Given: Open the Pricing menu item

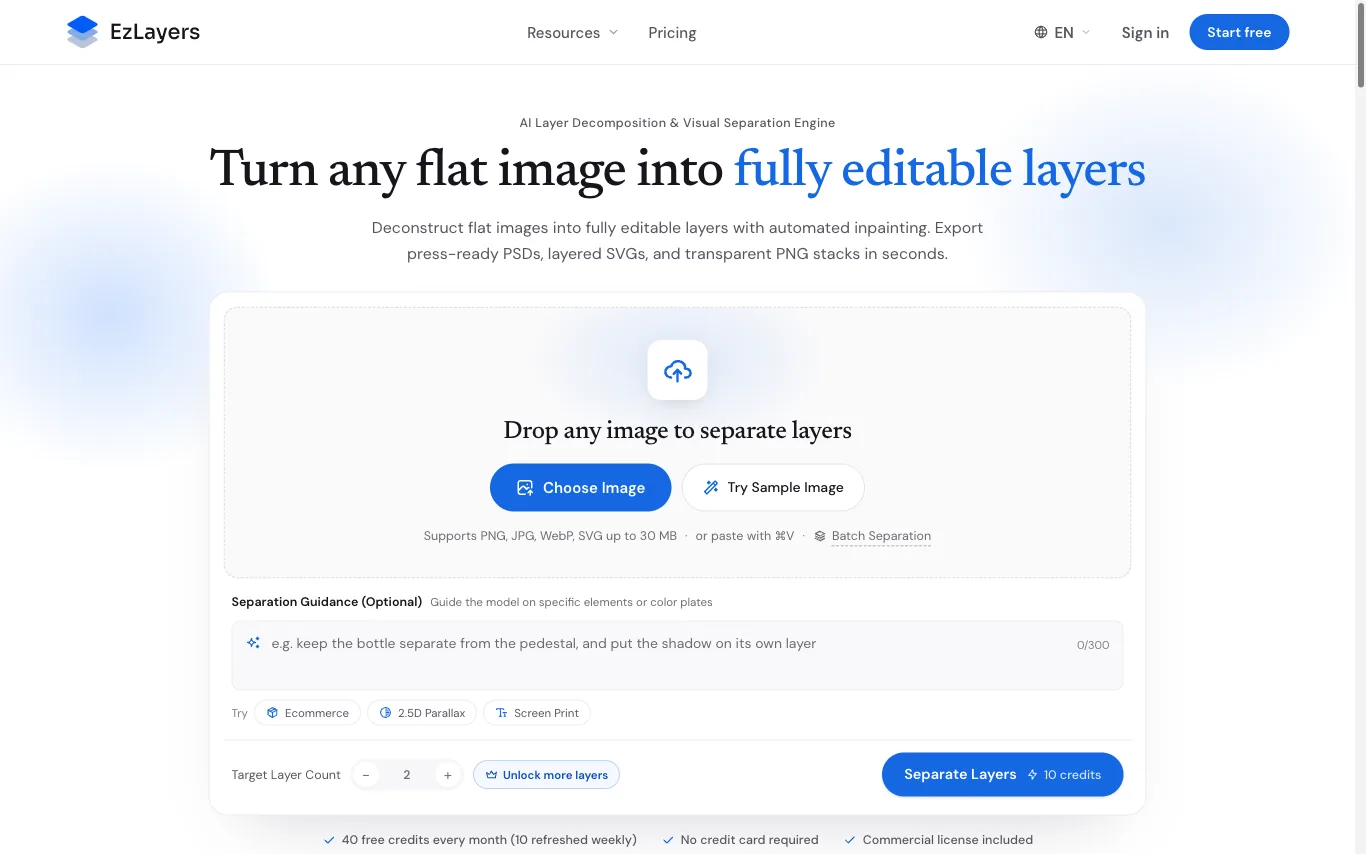Looking at the screenshot, I should point(672,32).
